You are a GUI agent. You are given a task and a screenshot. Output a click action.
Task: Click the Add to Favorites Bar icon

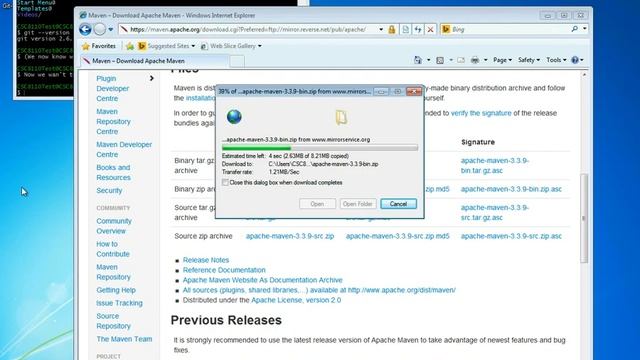click(x=130, y=46)
